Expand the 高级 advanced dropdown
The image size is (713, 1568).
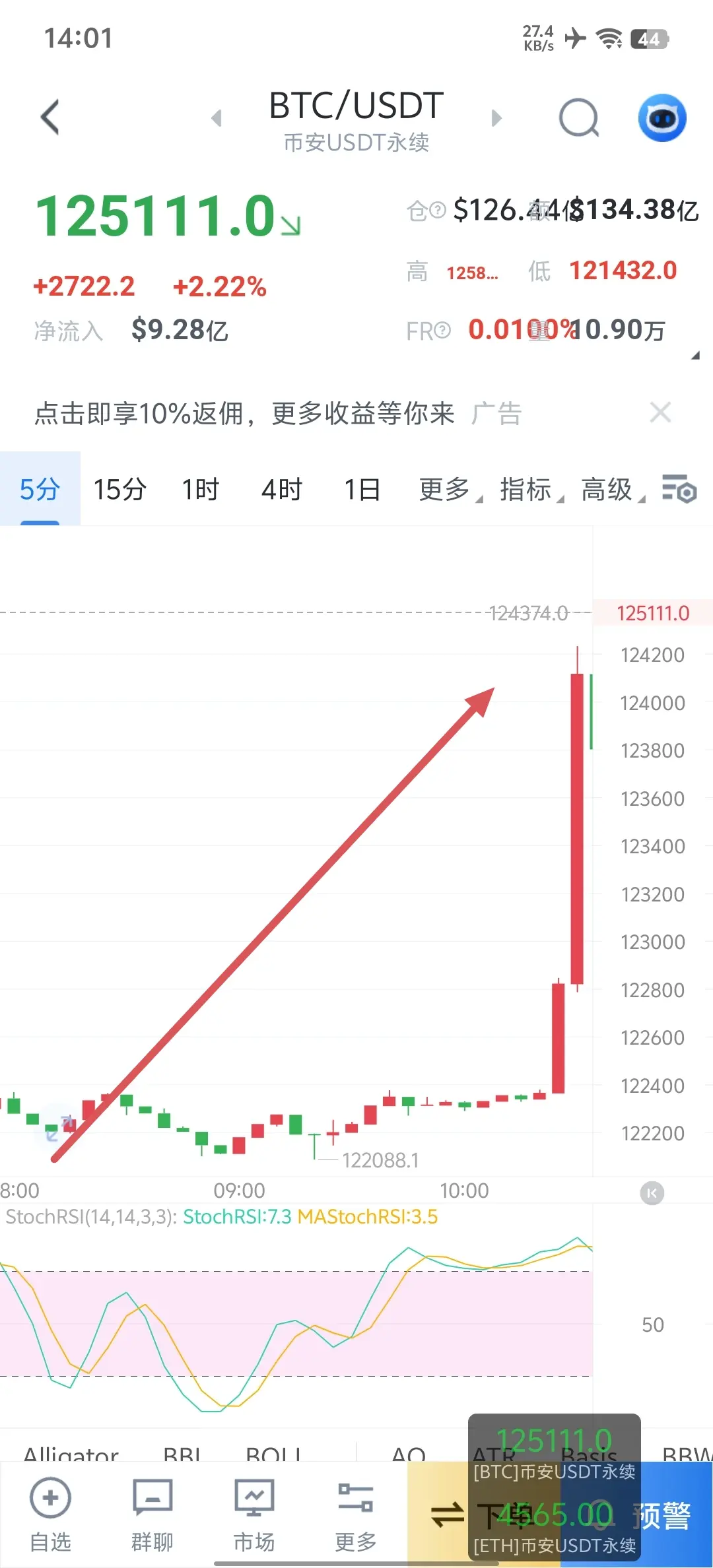pos(613,490)
